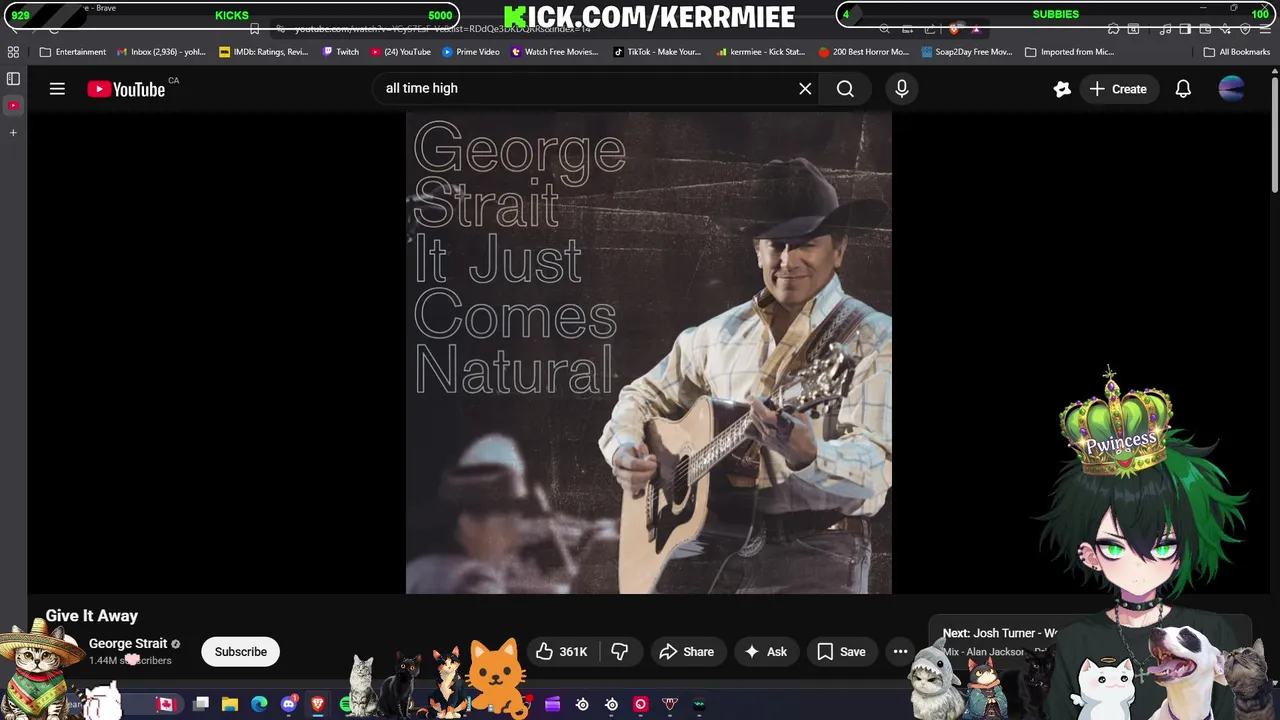1280x720 pixels.
Task: Open the (24) YouTube bookmark
Action: pos(401,52)
